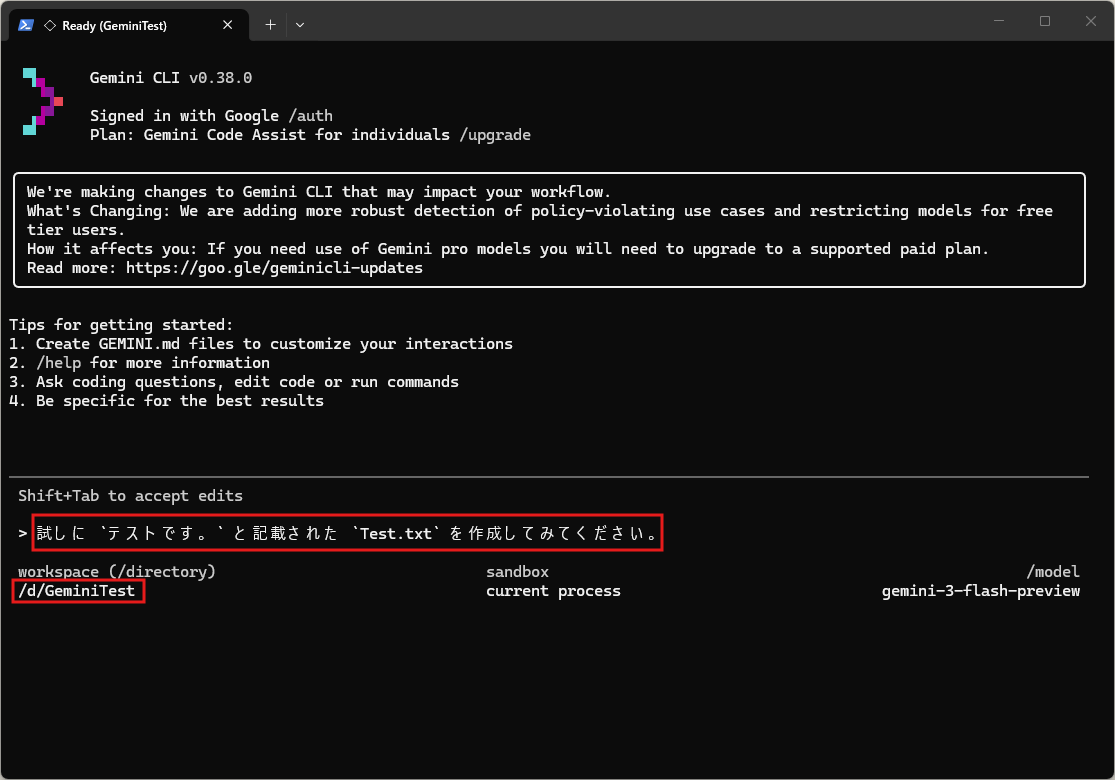Click the sandbox current process status

(x=553, y=591)
